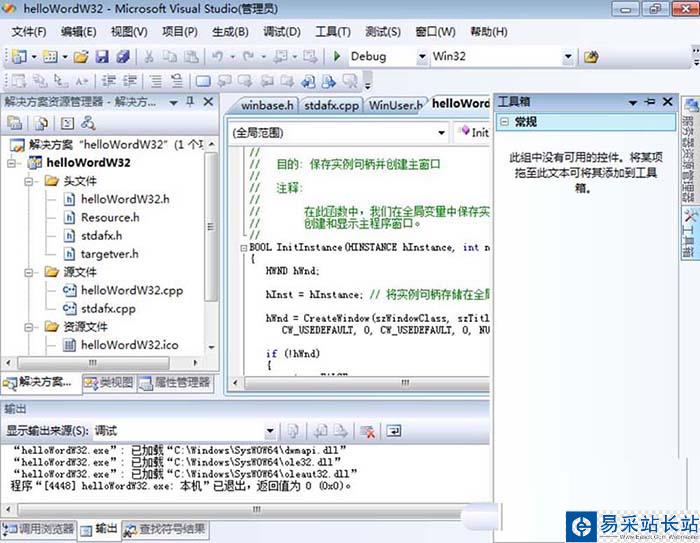Click the Save All icon
The width and height of the screenshot is (700, 543).
(123, 57)
